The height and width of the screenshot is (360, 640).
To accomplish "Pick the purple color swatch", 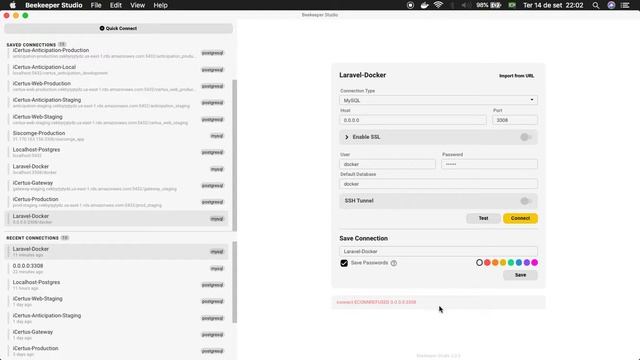I will tap(527, 262).
